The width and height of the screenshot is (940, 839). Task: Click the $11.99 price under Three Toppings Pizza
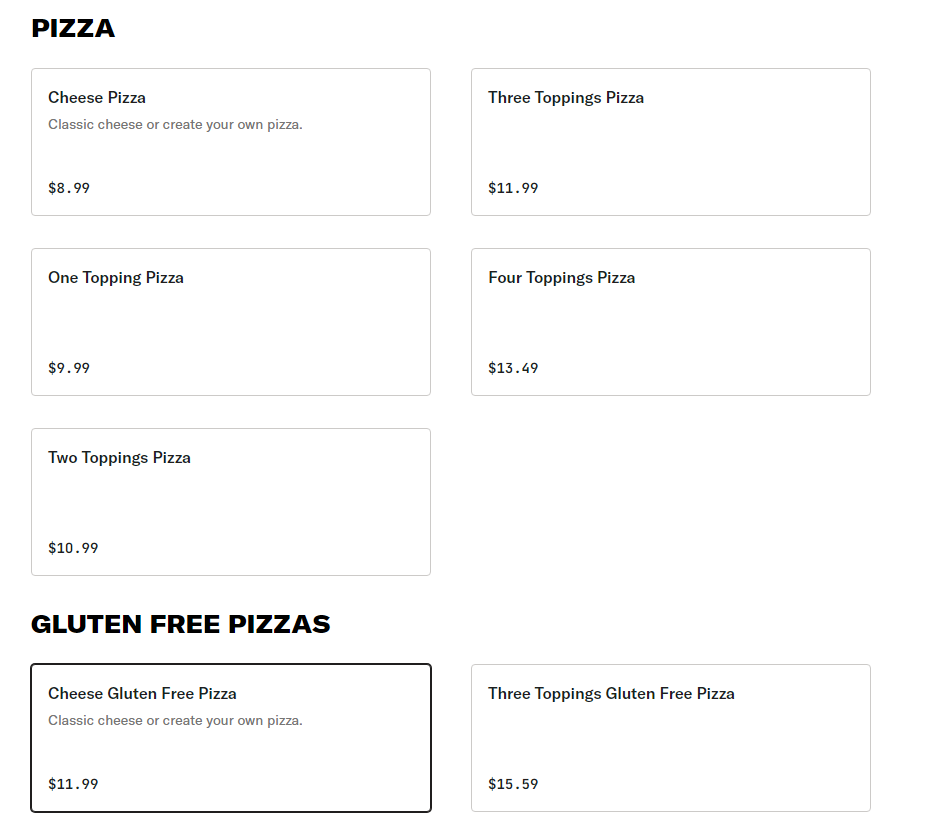[x=513, y=188]
